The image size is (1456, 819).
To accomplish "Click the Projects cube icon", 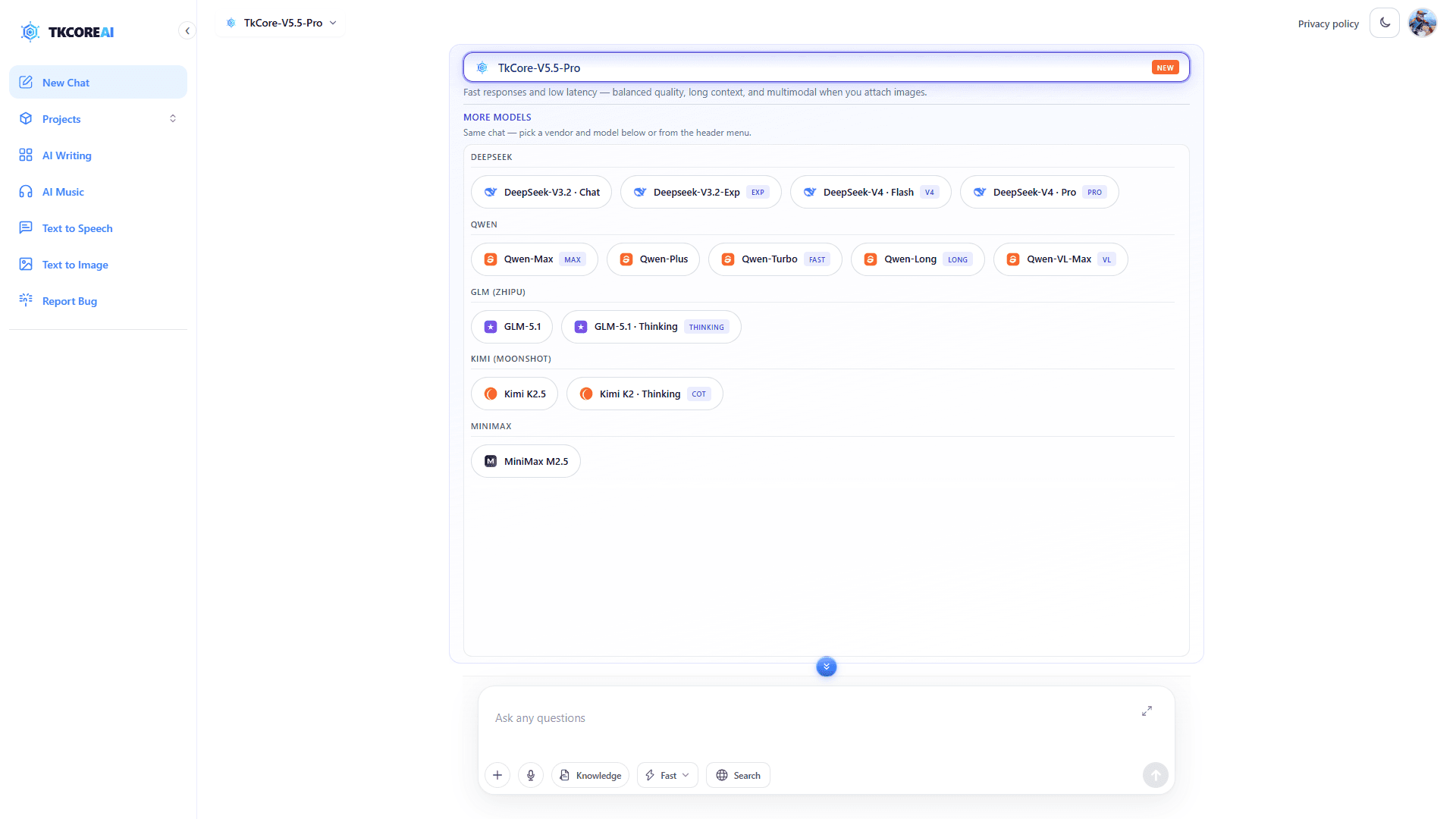I will point(26,119).
